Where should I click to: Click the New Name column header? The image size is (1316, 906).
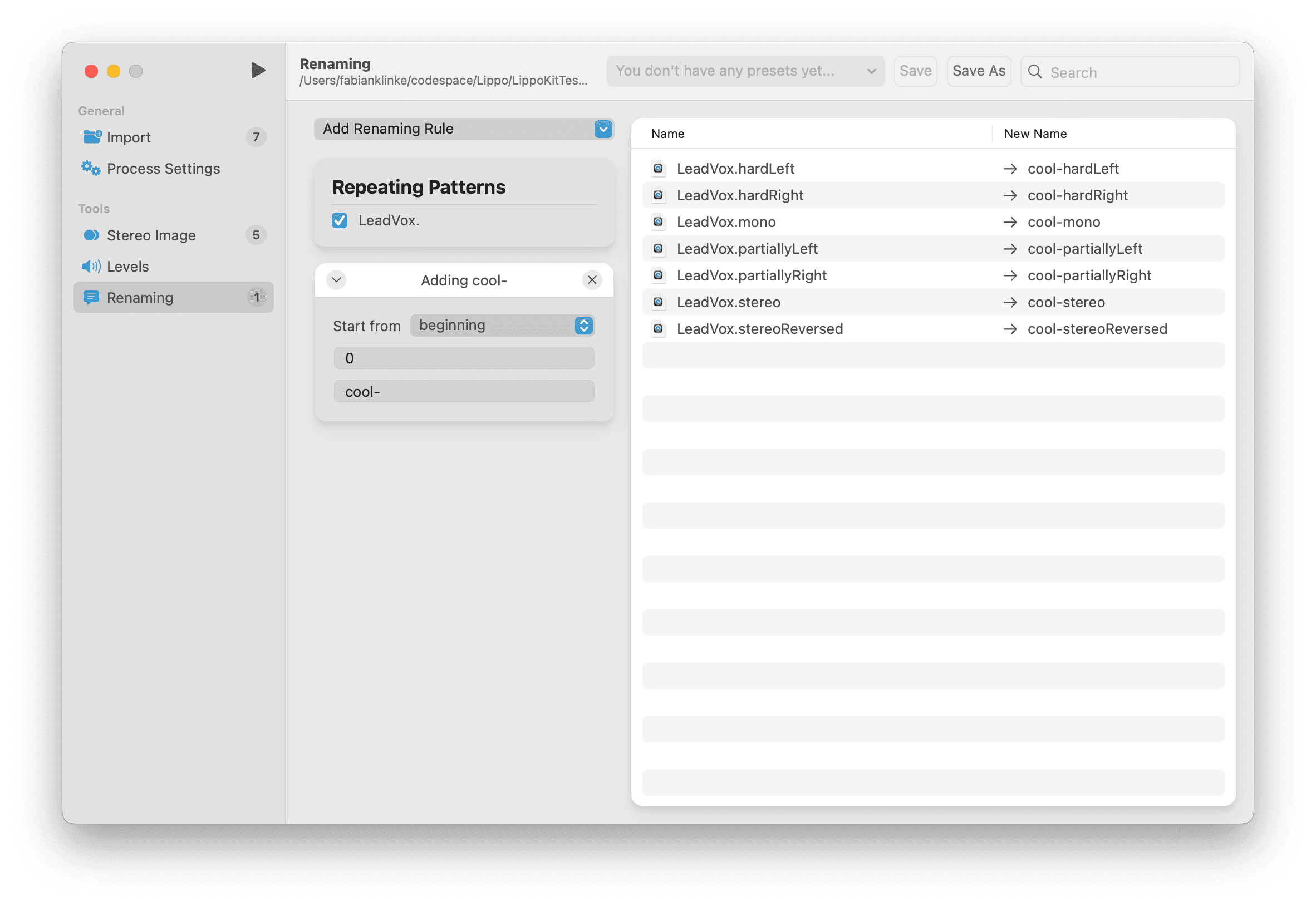[x=1035, y=134]
